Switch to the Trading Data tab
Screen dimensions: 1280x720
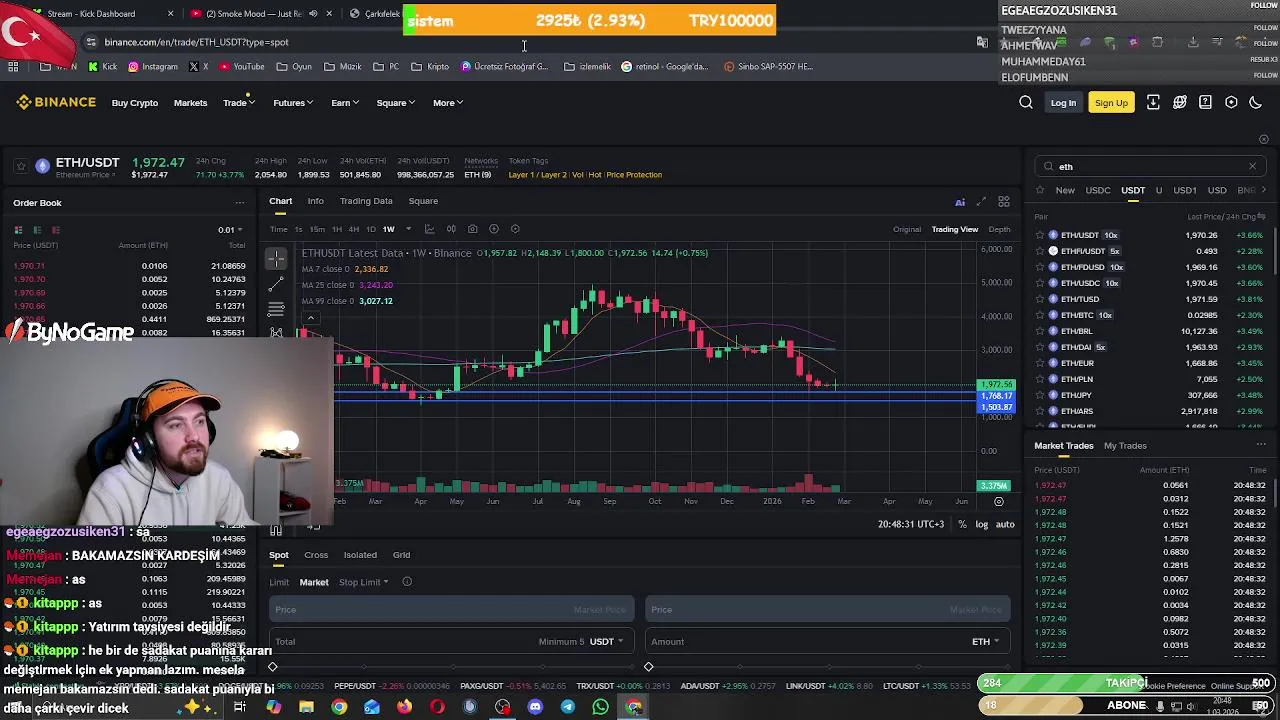366,201
